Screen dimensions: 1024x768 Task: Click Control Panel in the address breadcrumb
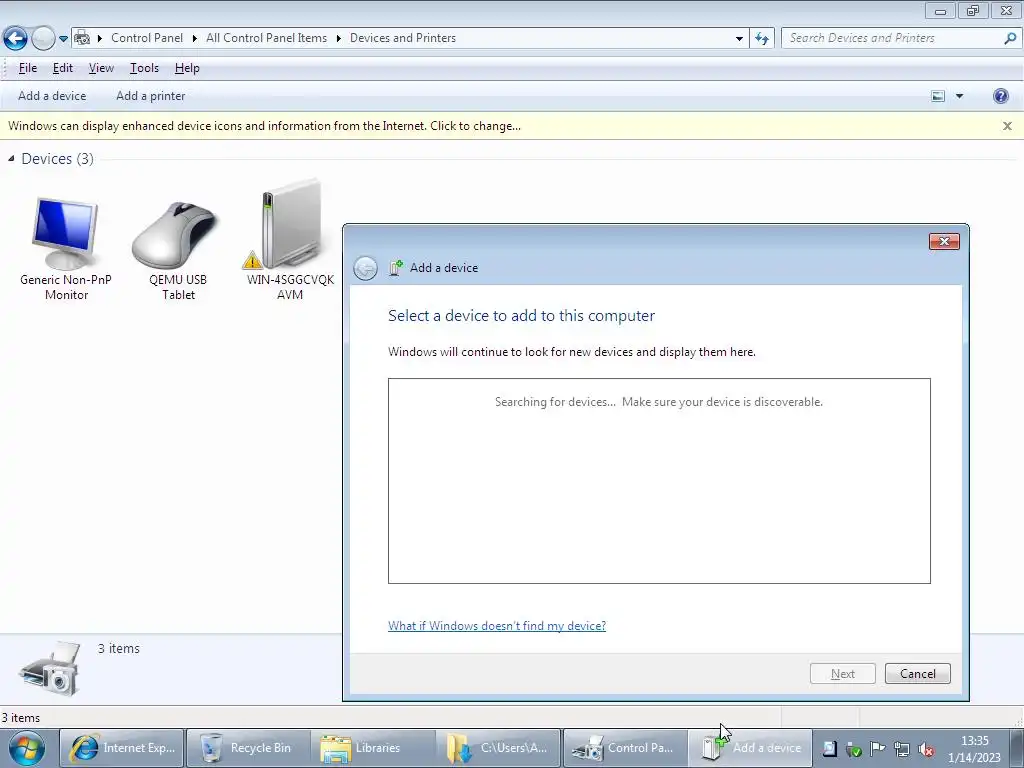[x=147, y=38]
